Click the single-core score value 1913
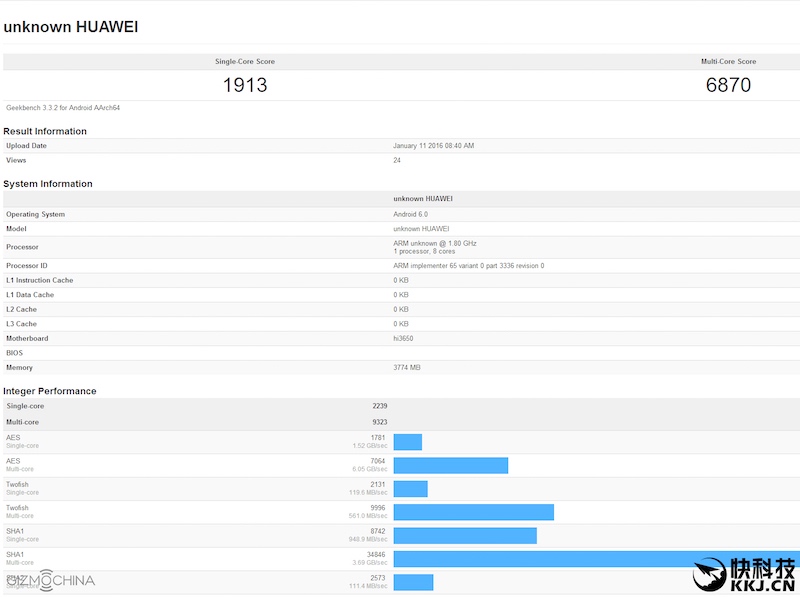 click(245, 85)
